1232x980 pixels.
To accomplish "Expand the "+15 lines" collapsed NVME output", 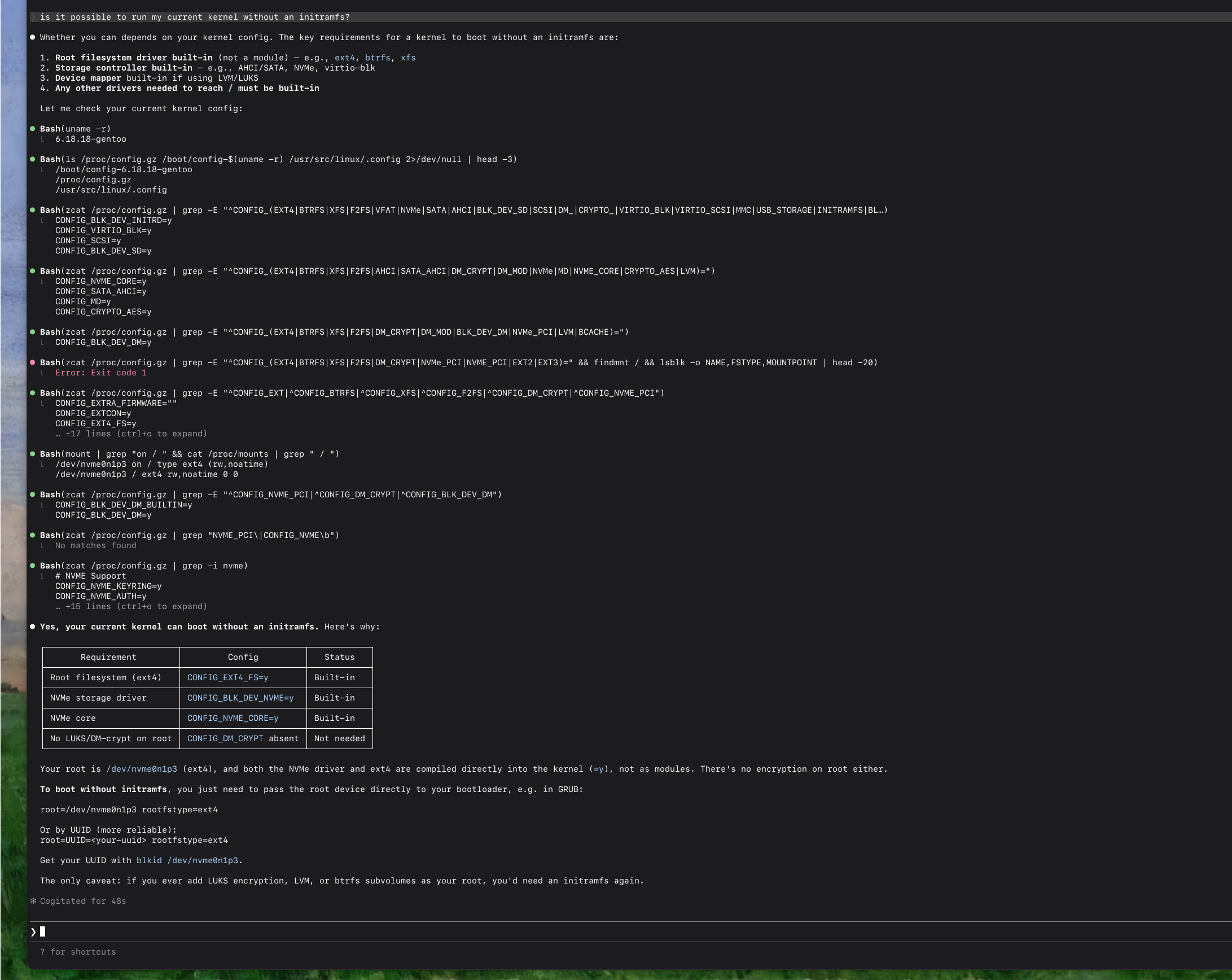I will click(131, 606).
